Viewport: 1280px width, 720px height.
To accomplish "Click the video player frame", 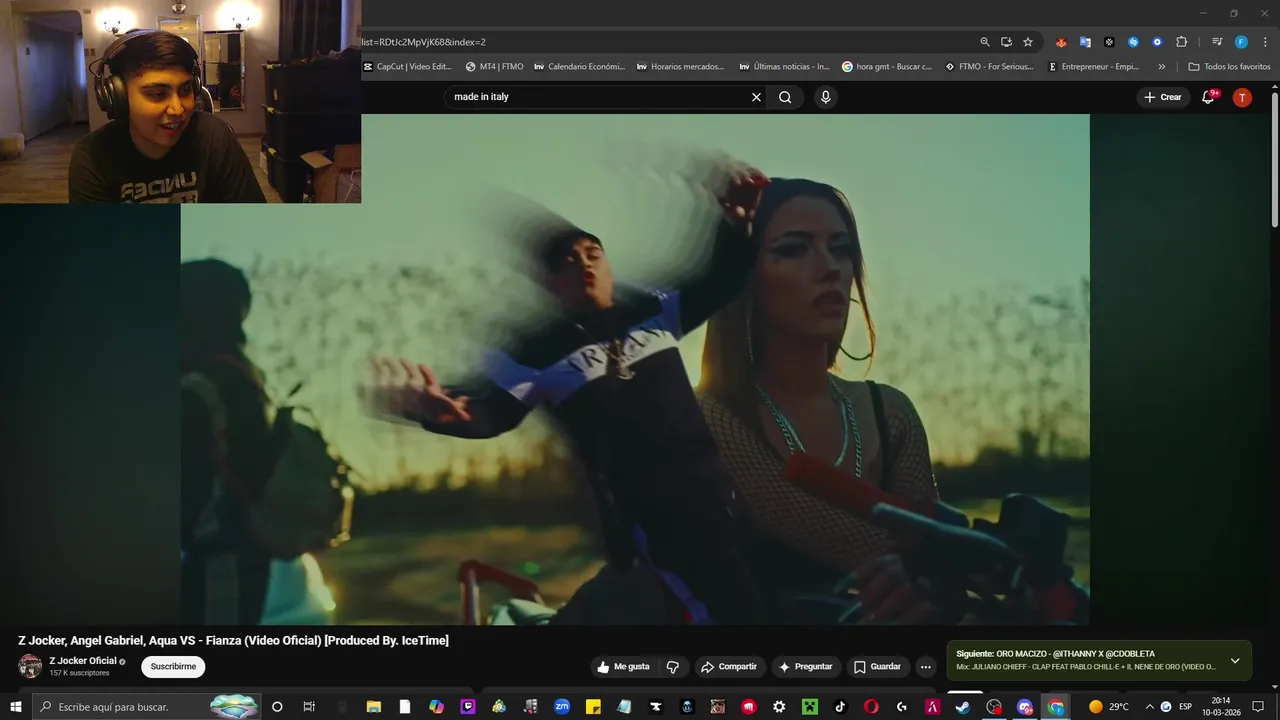I will [x=635, y=369].
